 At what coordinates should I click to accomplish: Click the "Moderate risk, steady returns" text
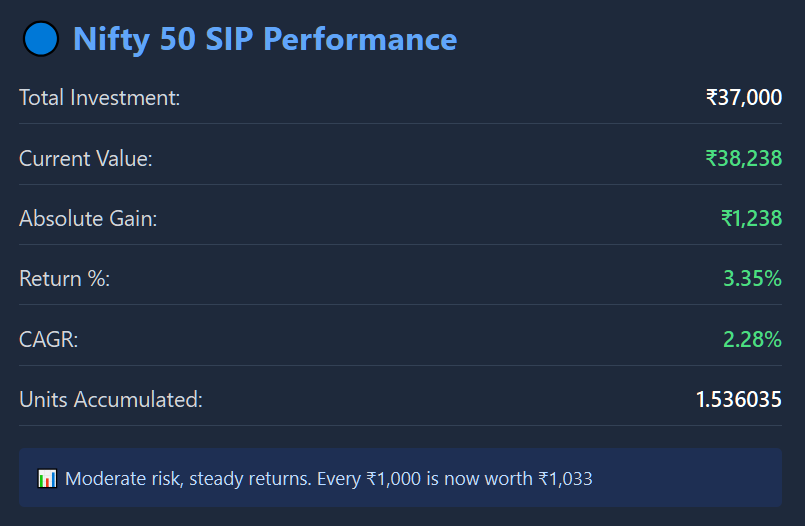188,479
